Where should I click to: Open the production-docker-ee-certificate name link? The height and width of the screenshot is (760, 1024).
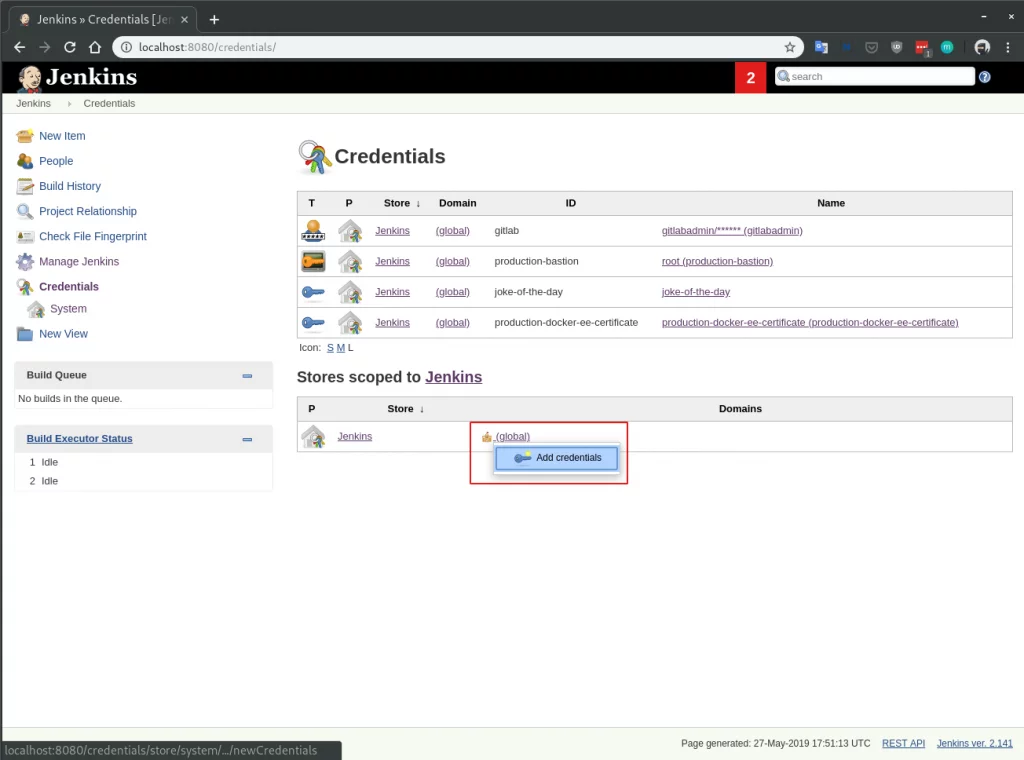[810, 323]
